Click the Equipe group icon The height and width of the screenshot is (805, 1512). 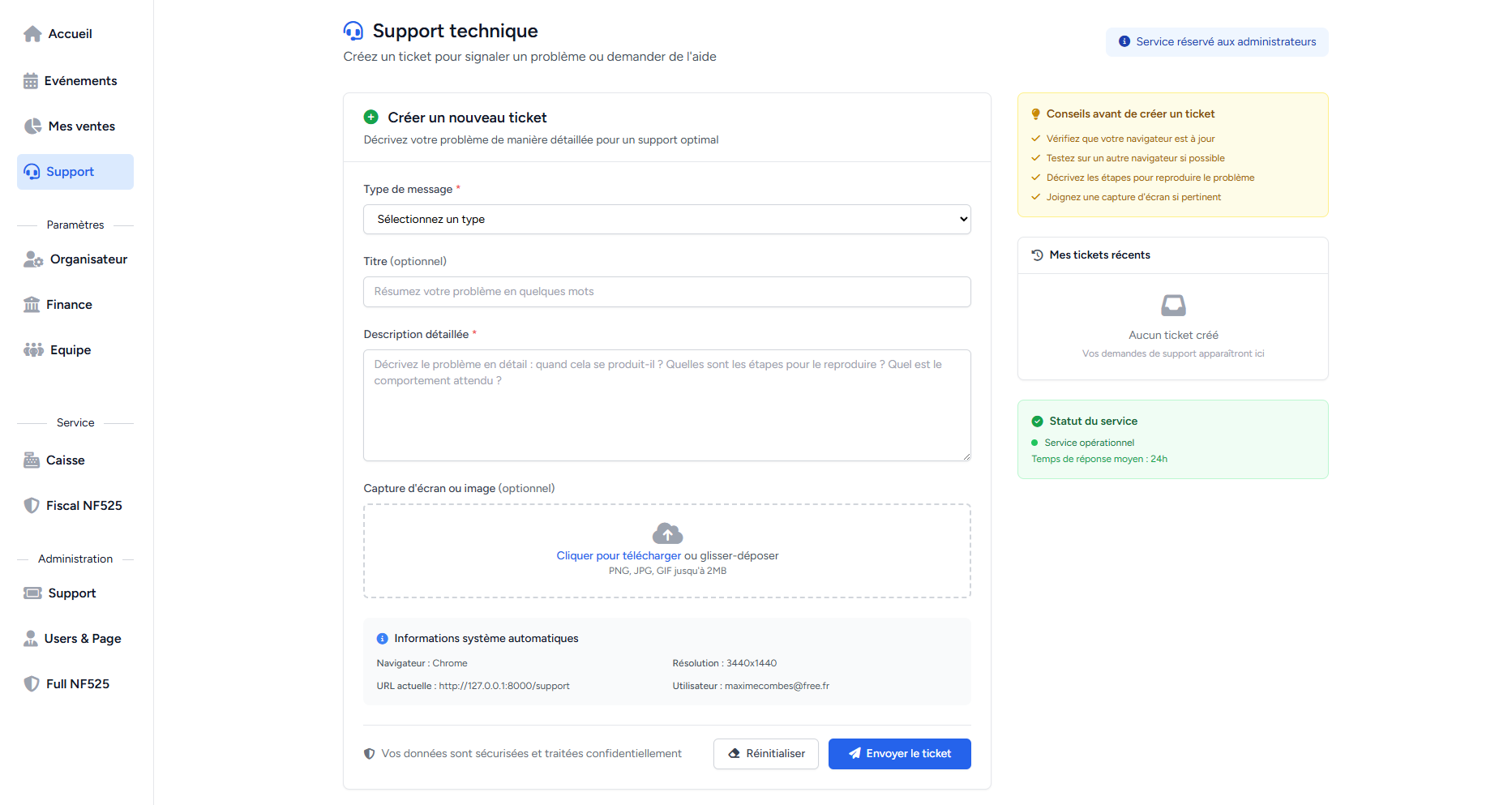click(33, 350)
